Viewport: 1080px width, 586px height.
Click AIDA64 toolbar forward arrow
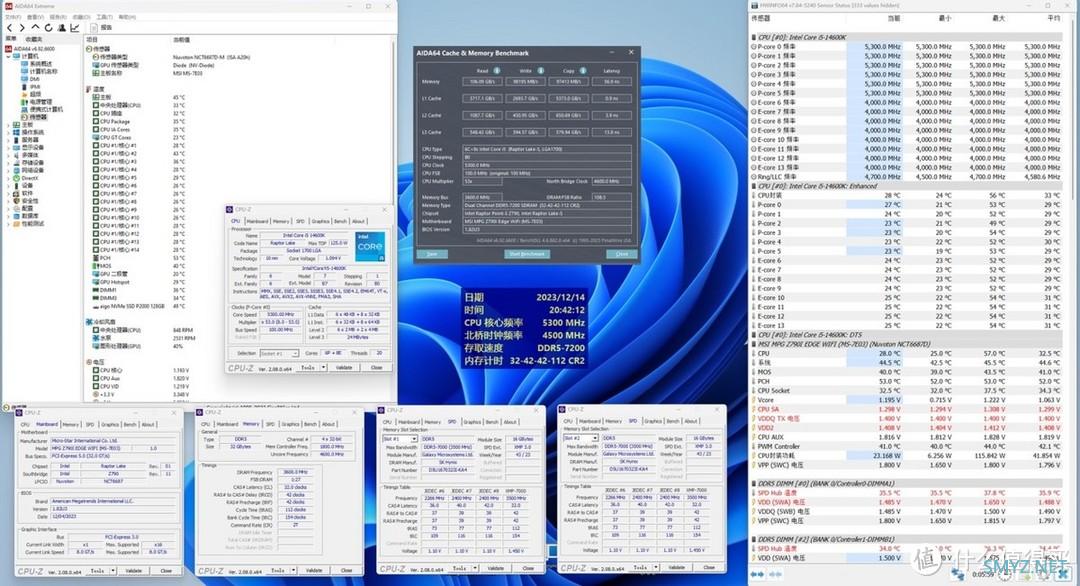click(x=22, y=28)
